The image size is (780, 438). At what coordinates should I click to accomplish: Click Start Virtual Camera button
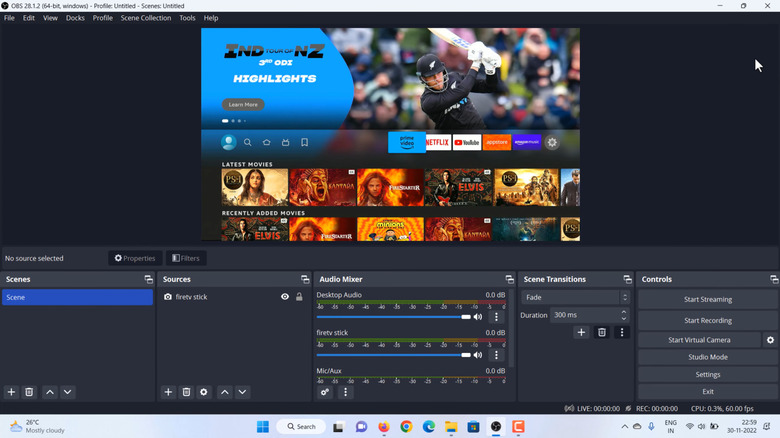(699, 340)
